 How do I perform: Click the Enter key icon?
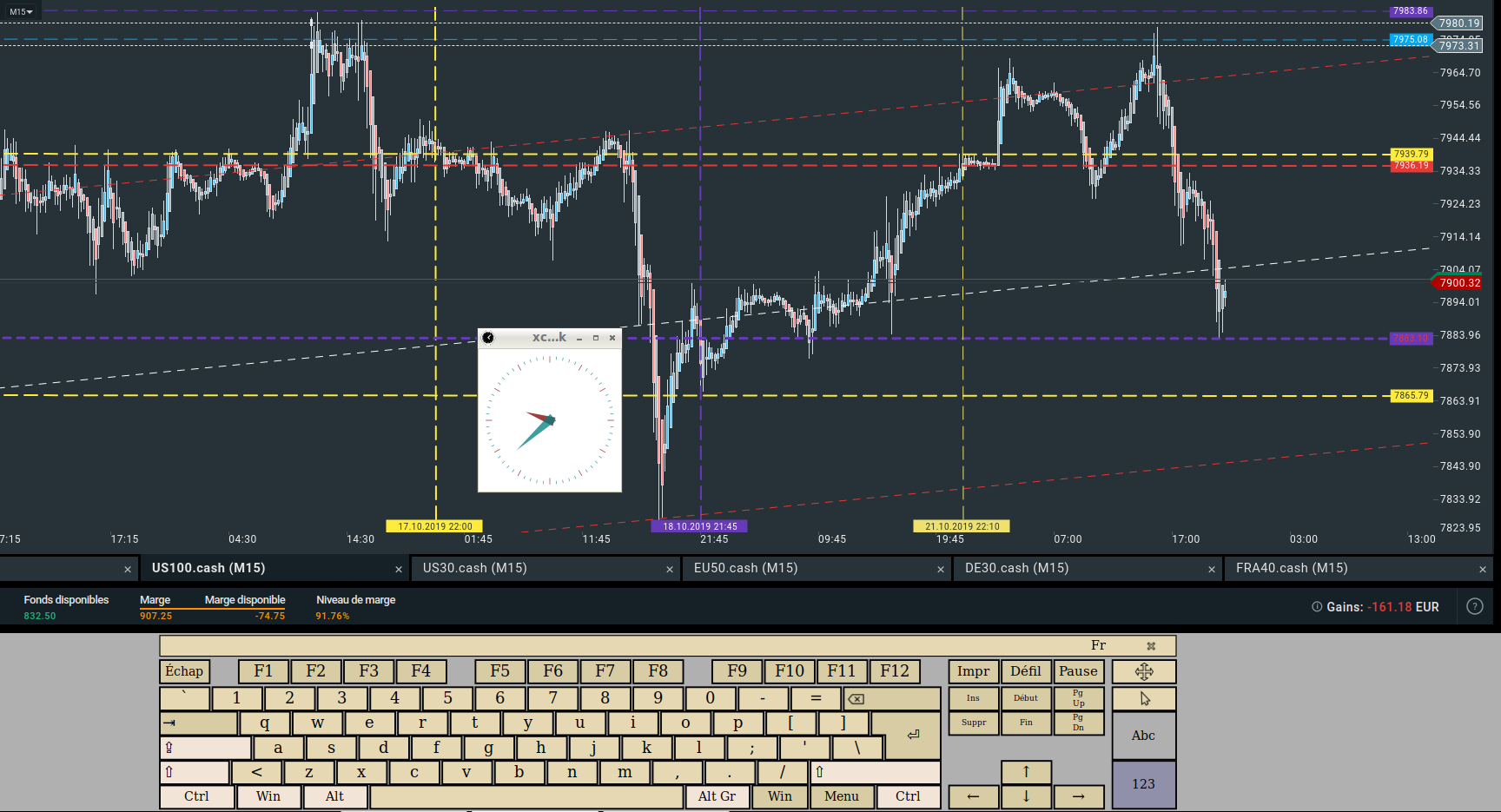coord(913,735)
